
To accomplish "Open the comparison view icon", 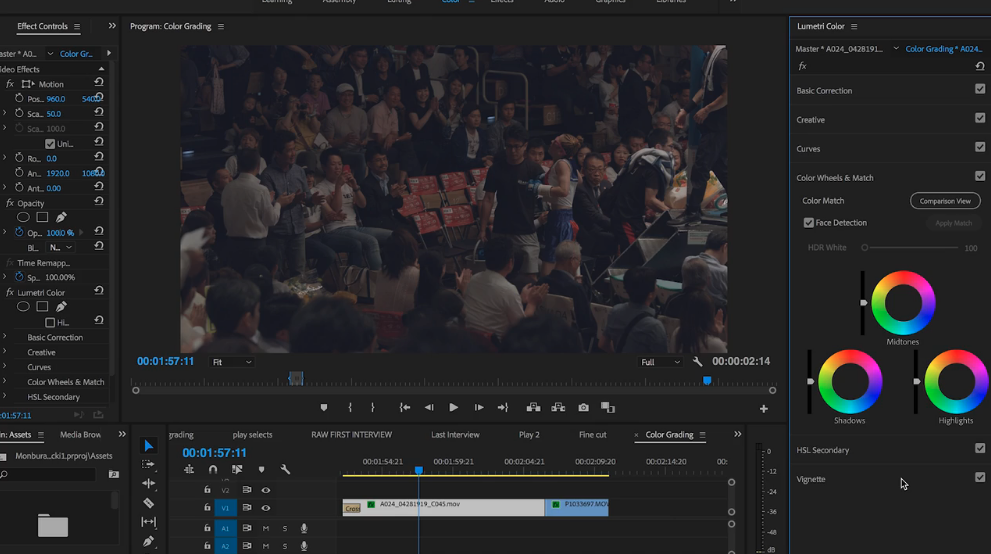I will pos(607,407).
